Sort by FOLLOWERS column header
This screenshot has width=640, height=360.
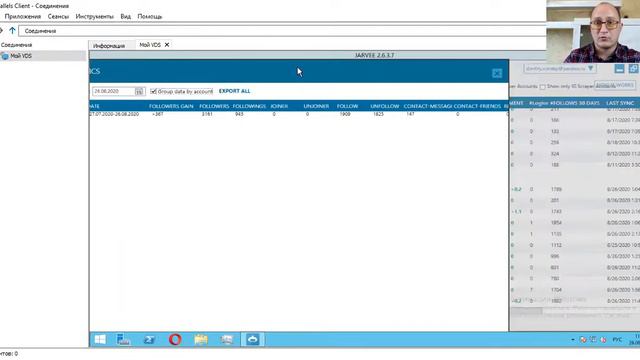214,106
